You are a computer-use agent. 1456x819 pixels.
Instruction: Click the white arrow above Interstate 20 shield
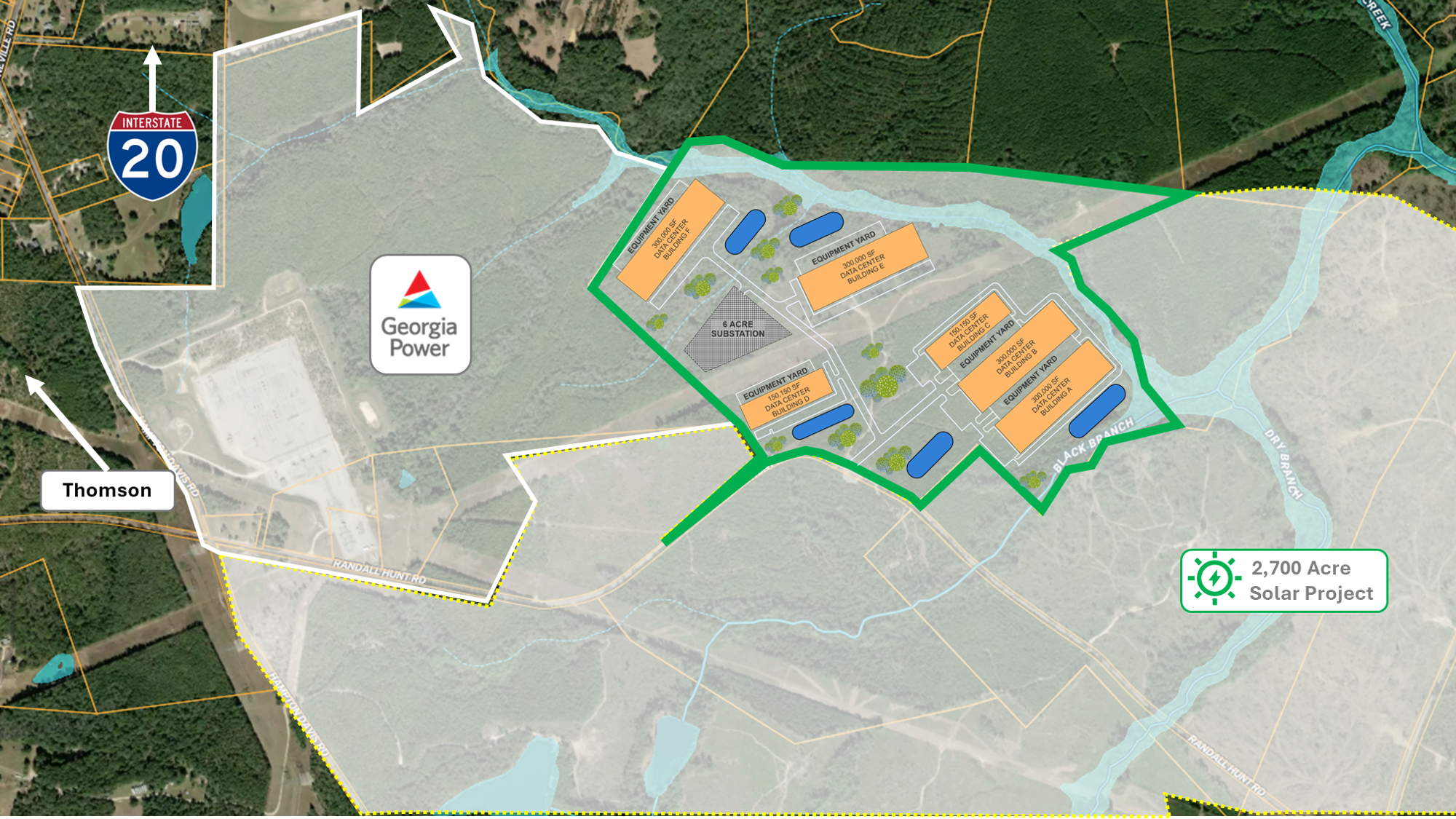coord(152,76)
